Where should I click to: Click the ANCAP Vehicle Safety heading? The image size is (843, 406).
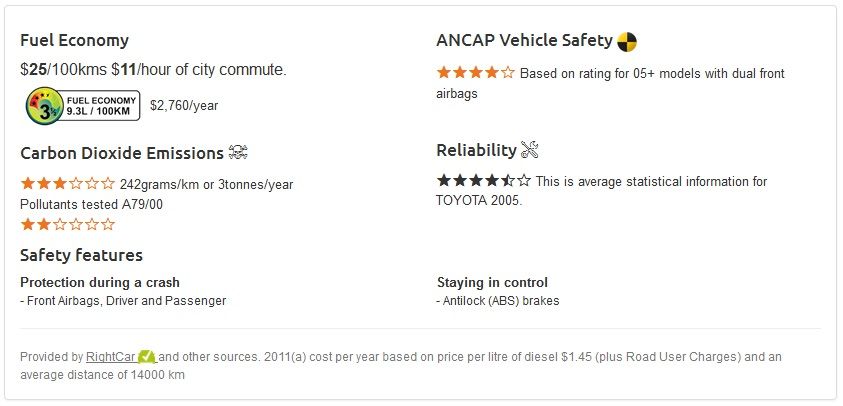524,40
